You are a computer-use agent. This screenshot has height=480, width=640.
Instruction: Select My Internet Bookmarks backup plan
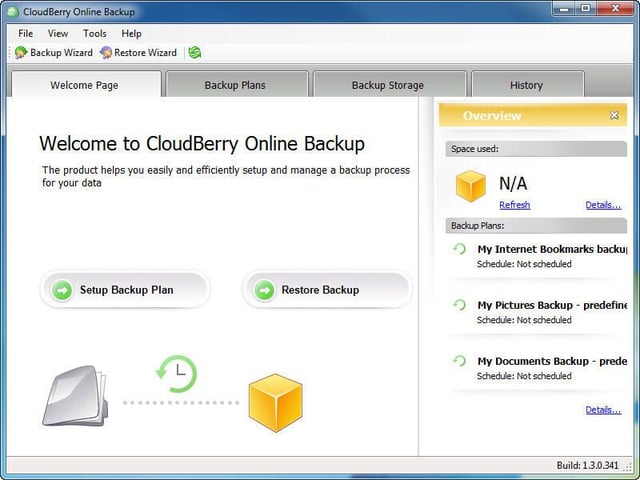coord(552,249)
